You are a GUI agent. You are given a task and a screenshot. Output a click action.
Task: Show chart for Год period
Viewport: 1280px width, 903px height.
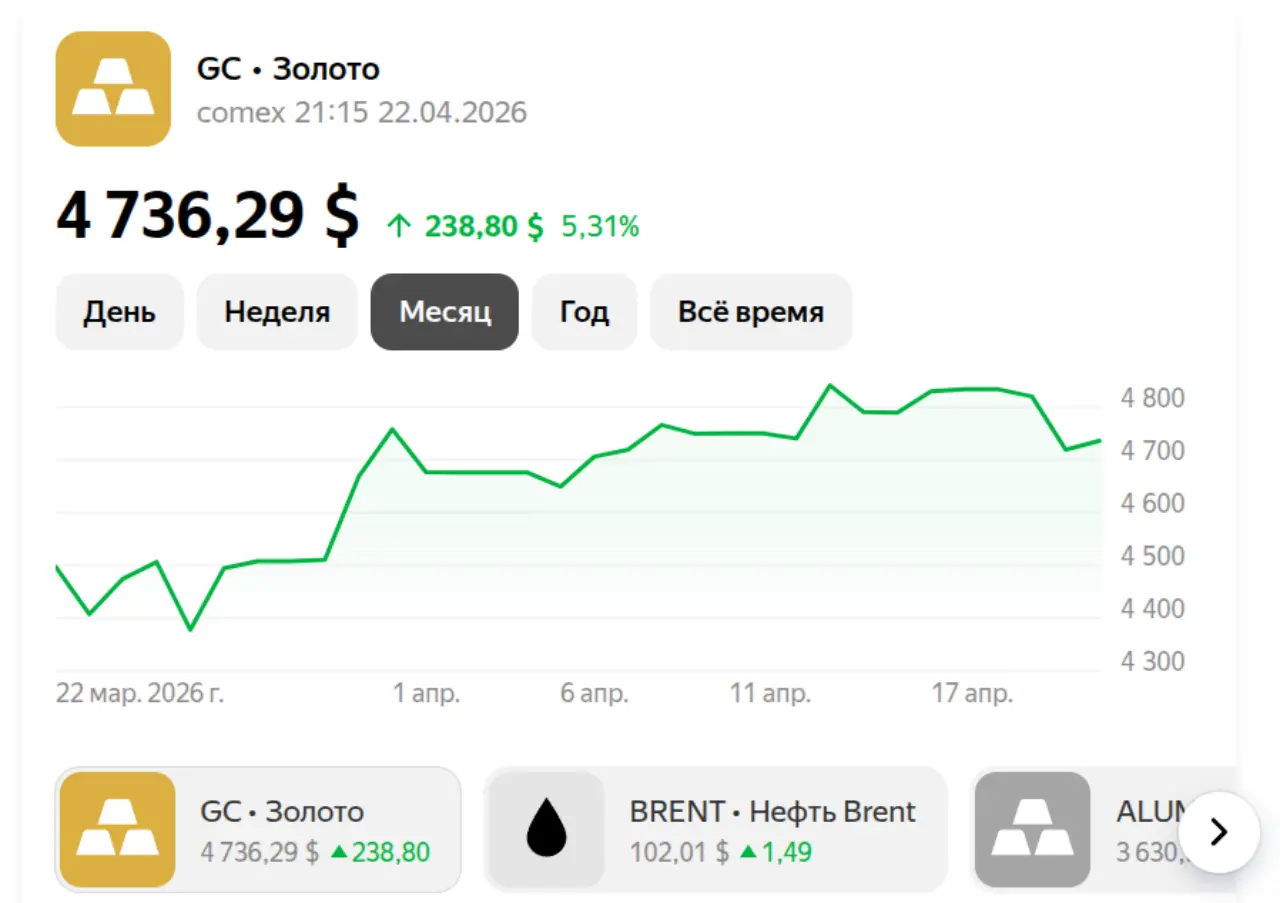coord(584,312)
